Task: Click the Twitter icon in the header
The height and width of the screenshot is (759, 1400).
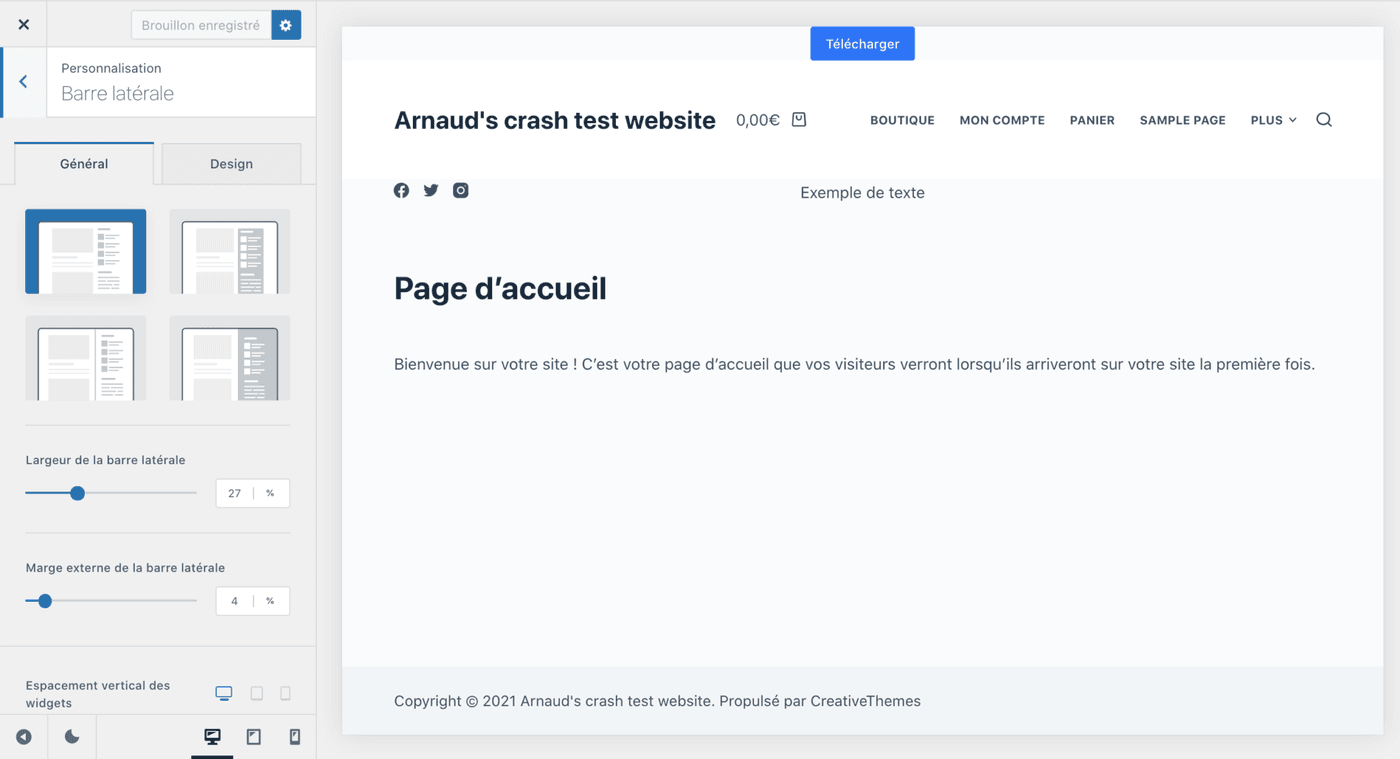Action: point(431,190)
